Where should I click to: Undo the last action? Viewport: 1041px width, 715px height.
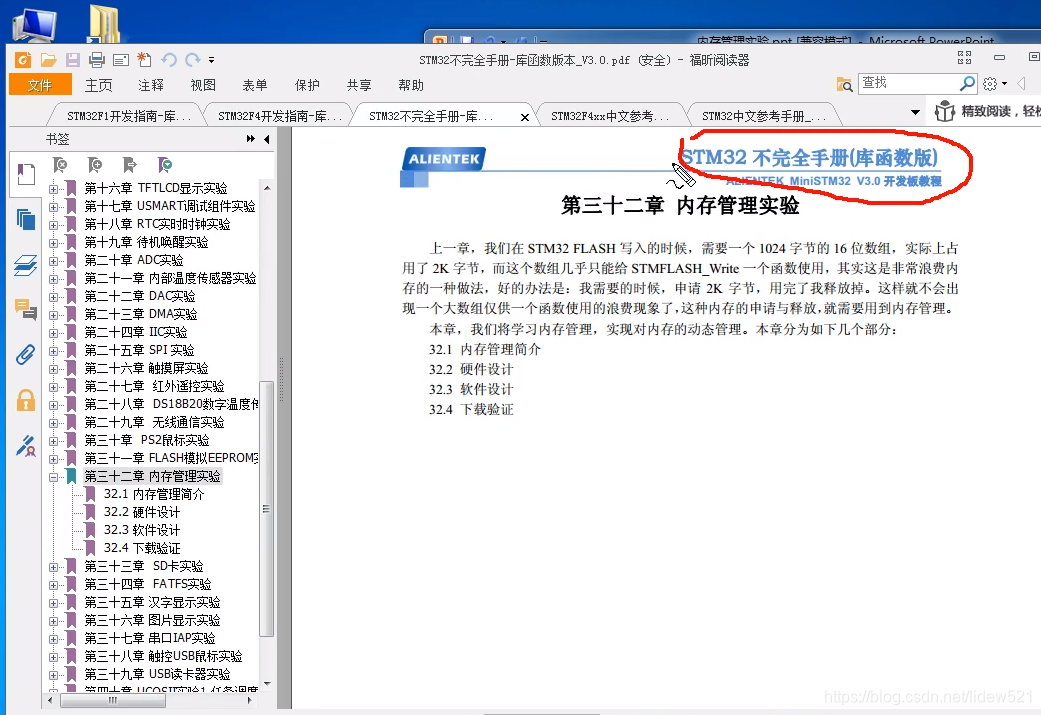(169, 60)
